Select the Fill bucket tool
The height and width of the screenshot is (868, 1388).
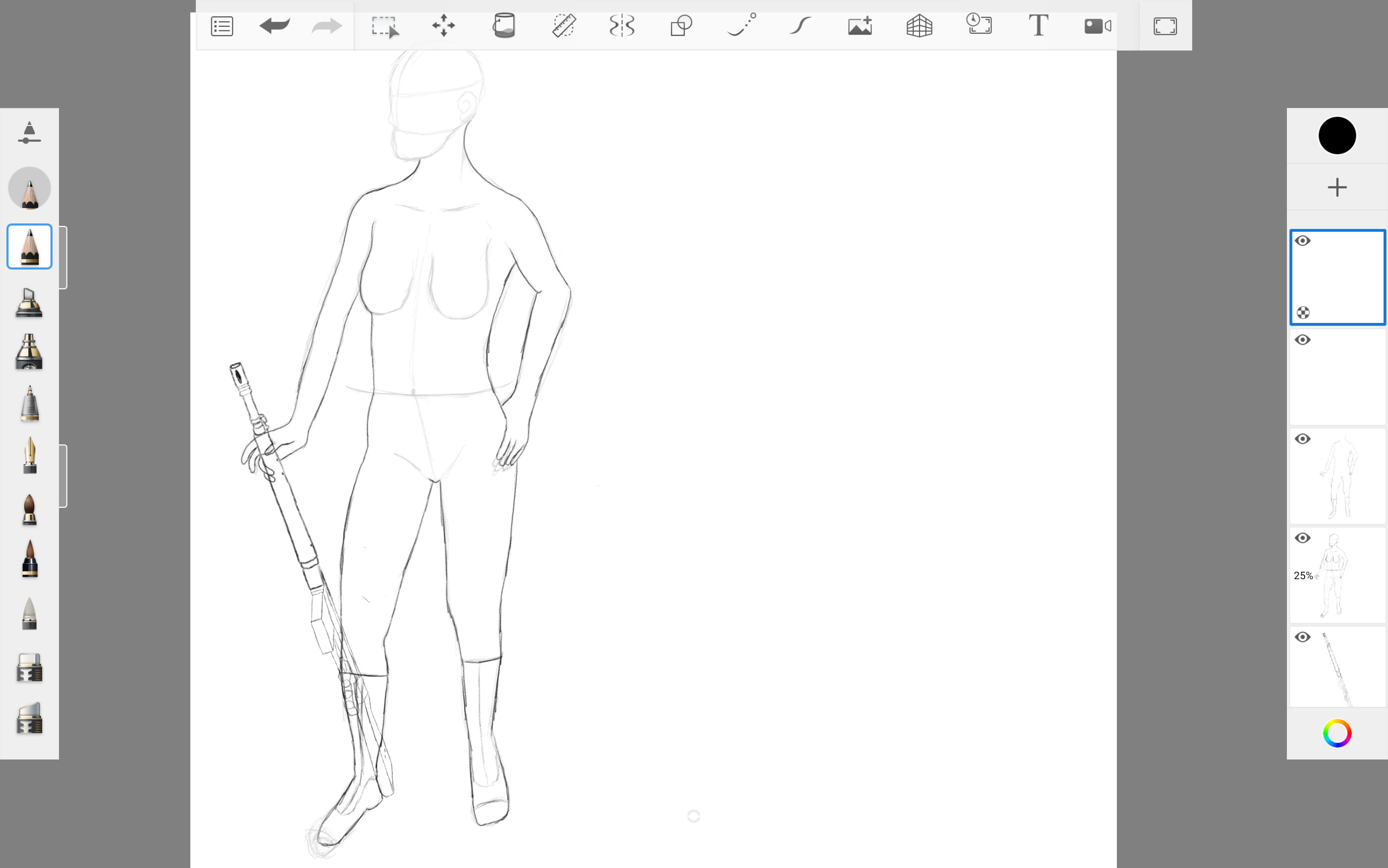(x=504, y=26)
